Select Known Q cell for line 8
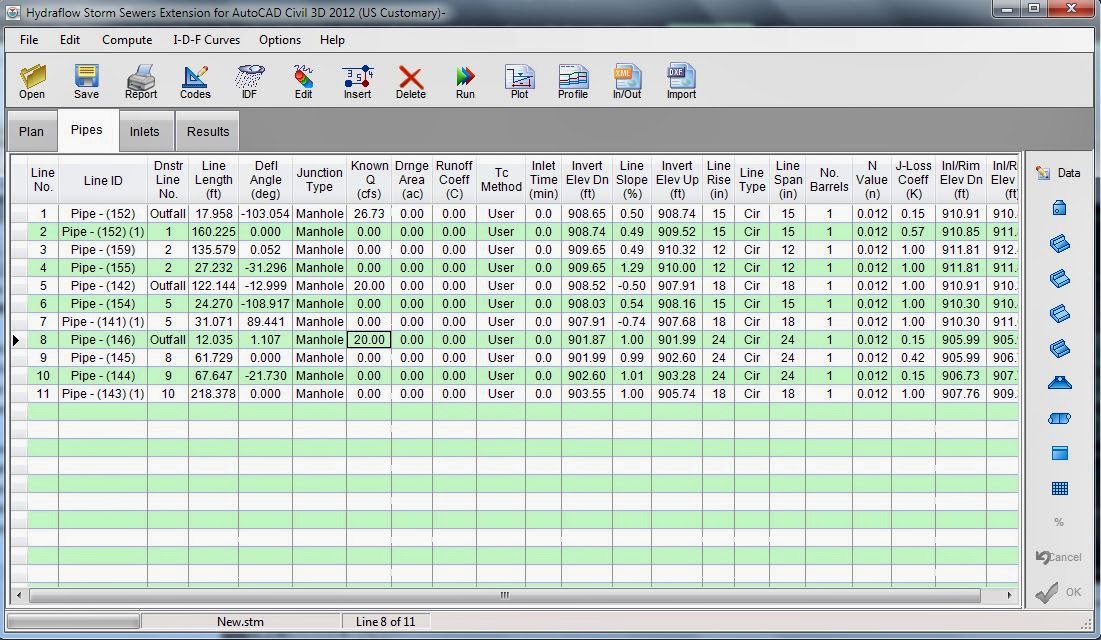This screenshot has height=640, width=1101. tap(368, 340)
